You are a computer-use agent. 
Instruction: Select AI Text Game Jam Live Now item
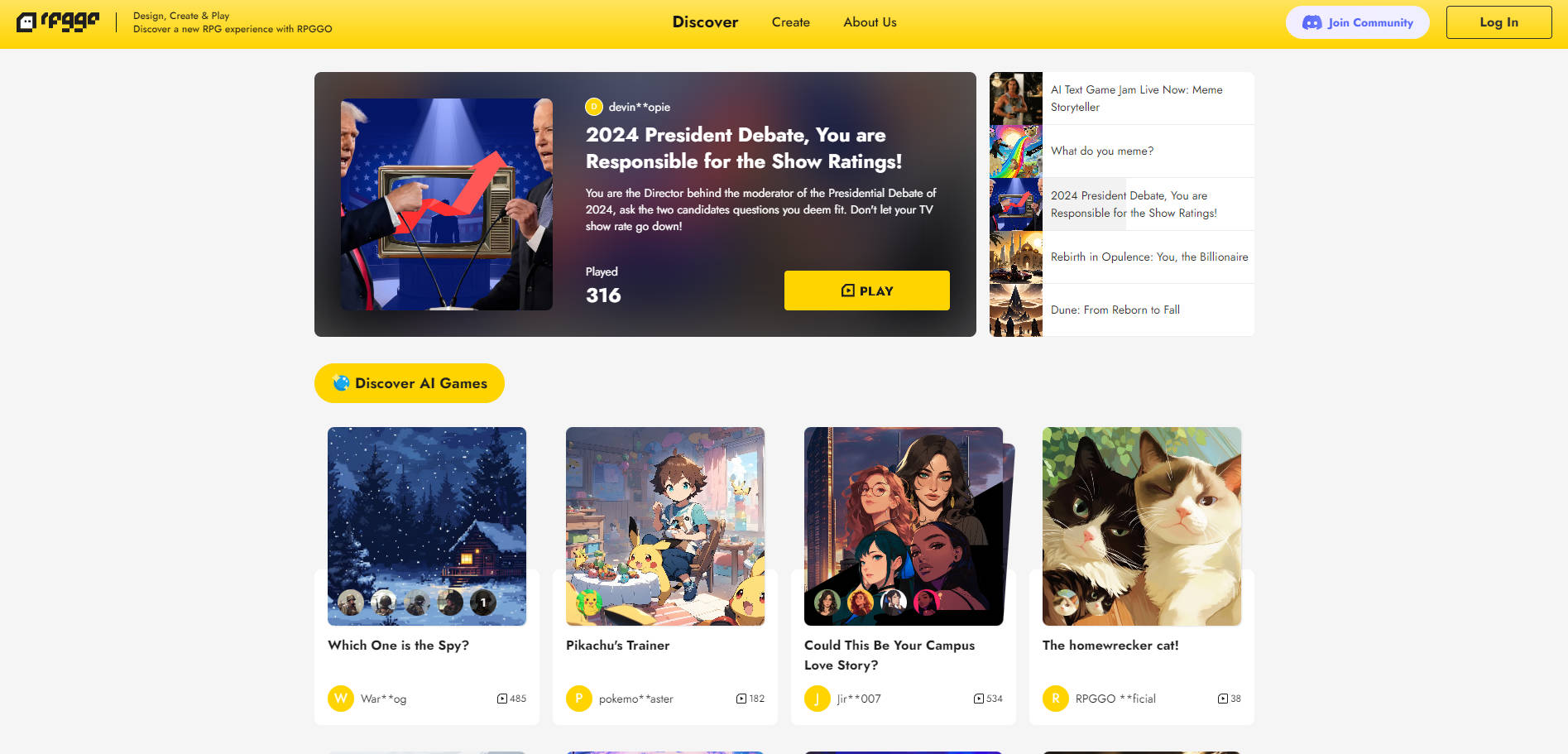click(1122, 98)
